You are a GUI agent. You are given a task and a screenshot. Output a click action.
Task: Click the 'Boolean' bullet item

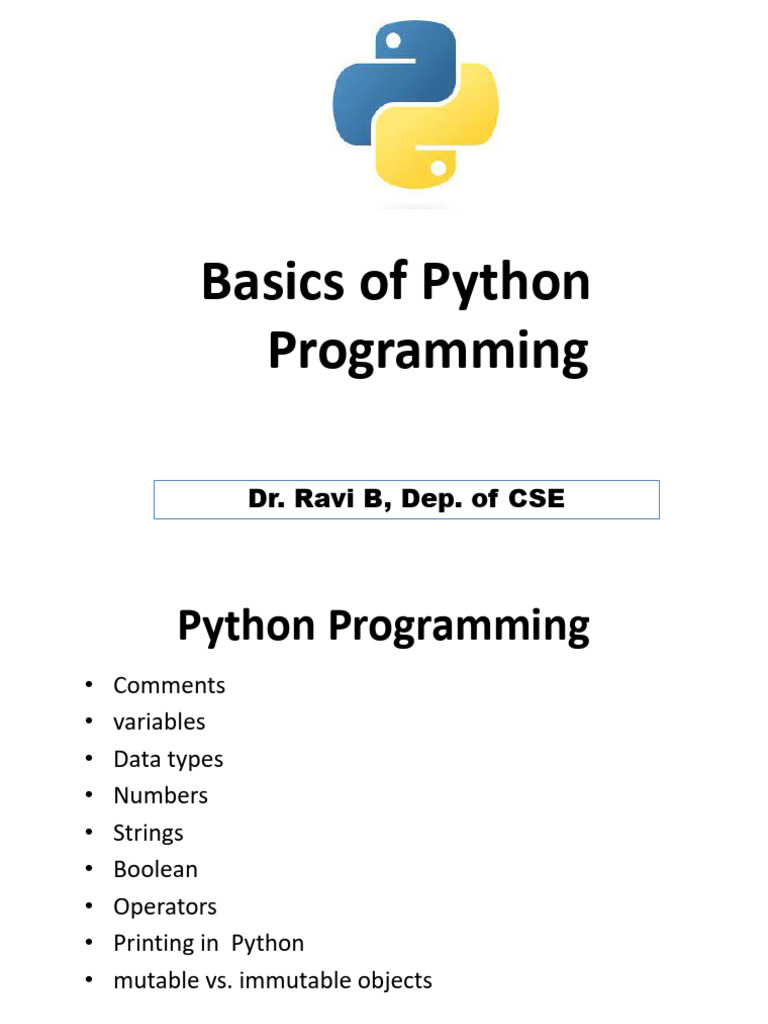coord(155,869)
